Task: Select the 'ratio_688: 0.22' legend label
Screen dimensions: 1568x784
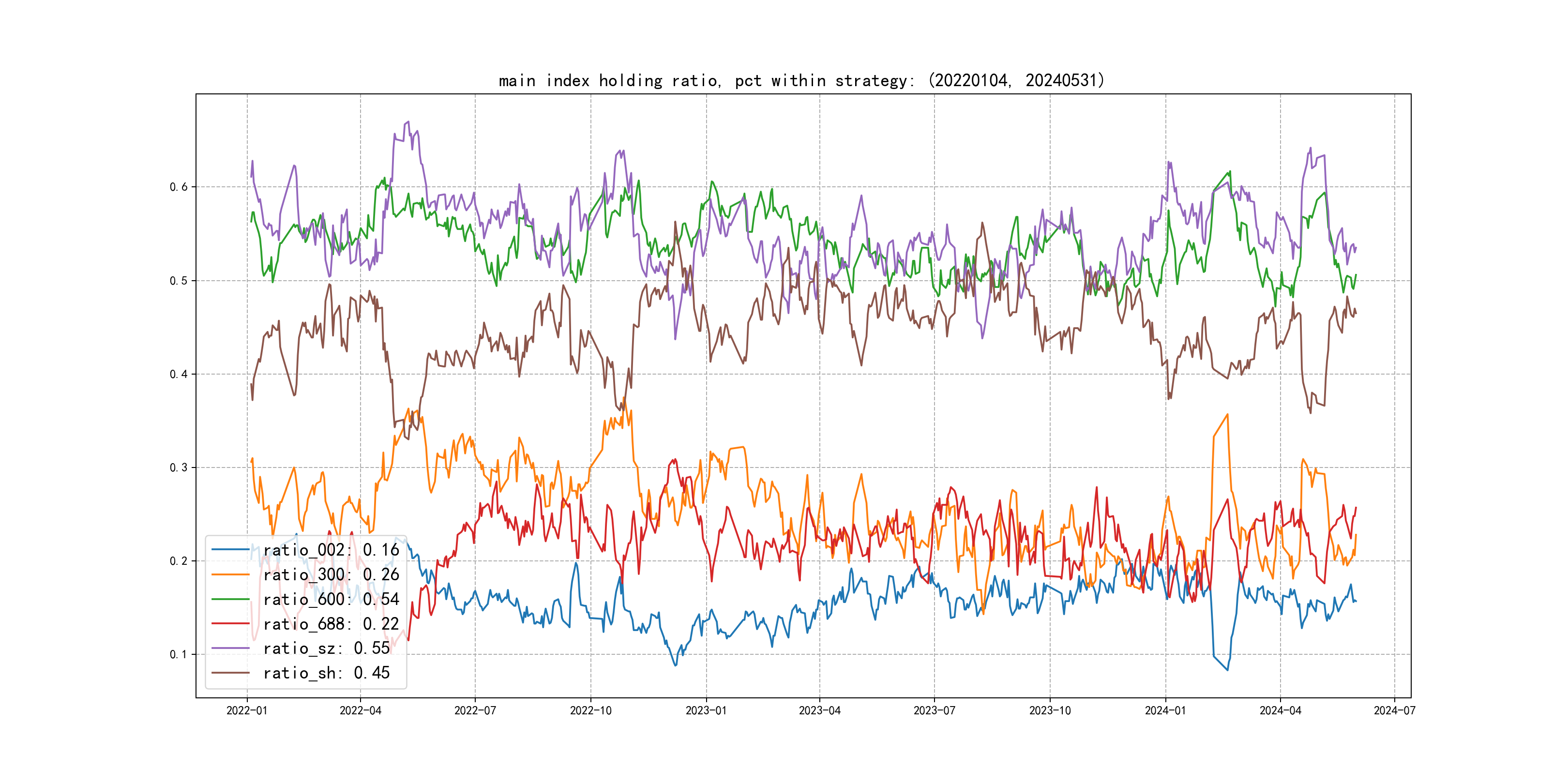Action: click(331, 623)
